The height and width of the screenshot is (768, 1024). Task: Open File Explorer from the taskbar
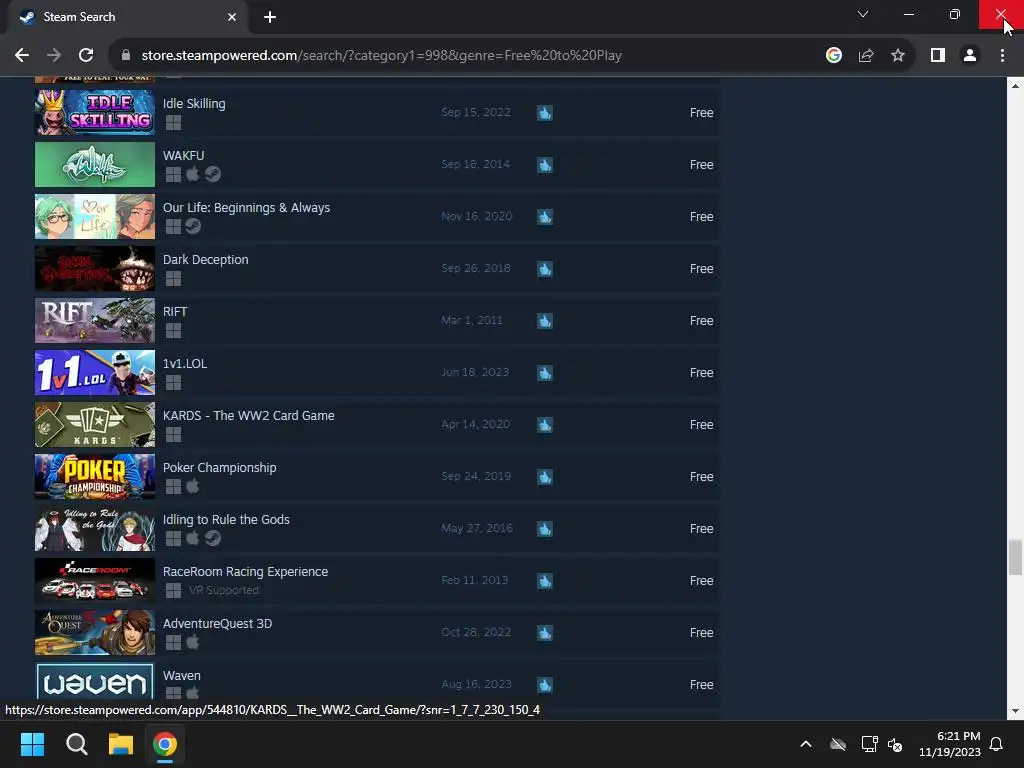coord(121,744)
